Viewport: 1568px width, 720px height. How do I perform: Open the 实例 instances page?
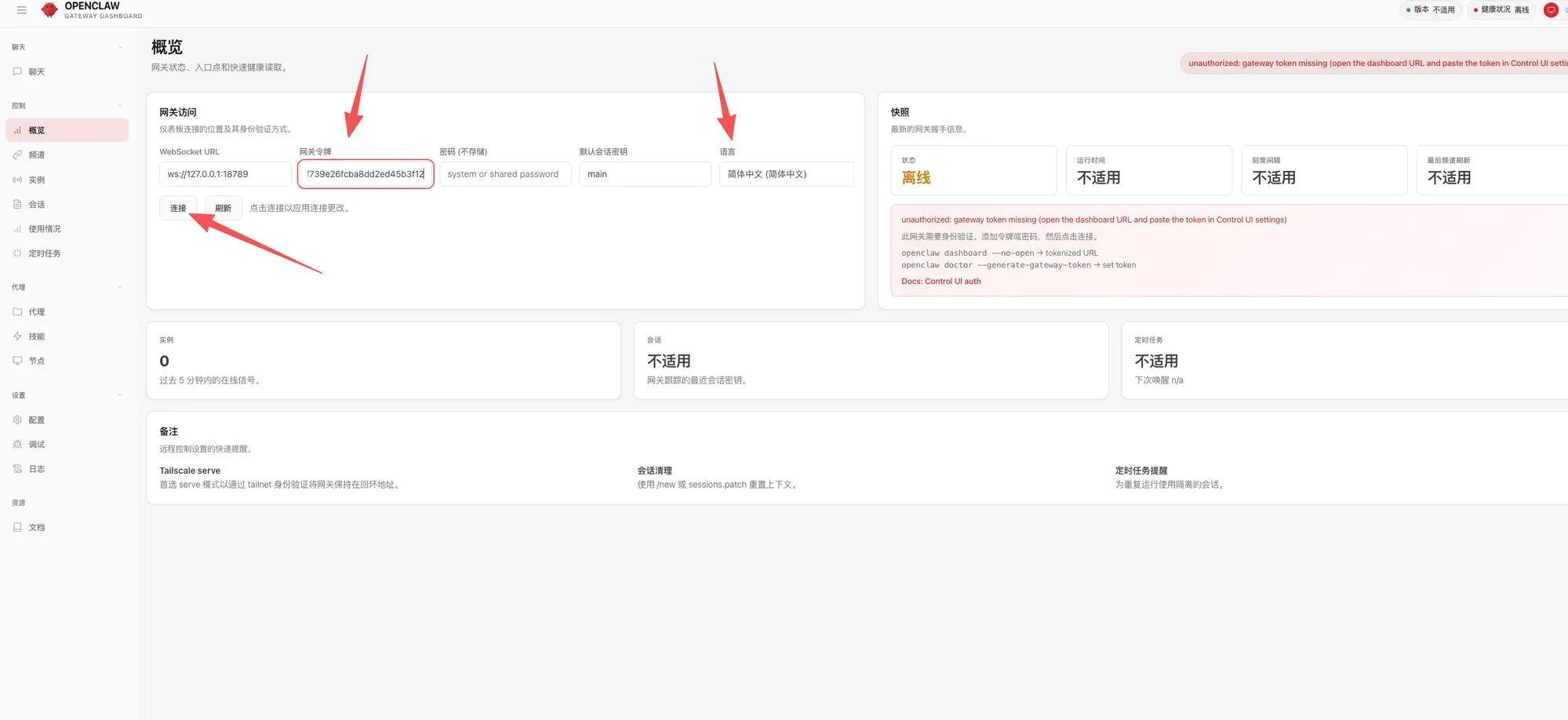[x=36, y=179]
